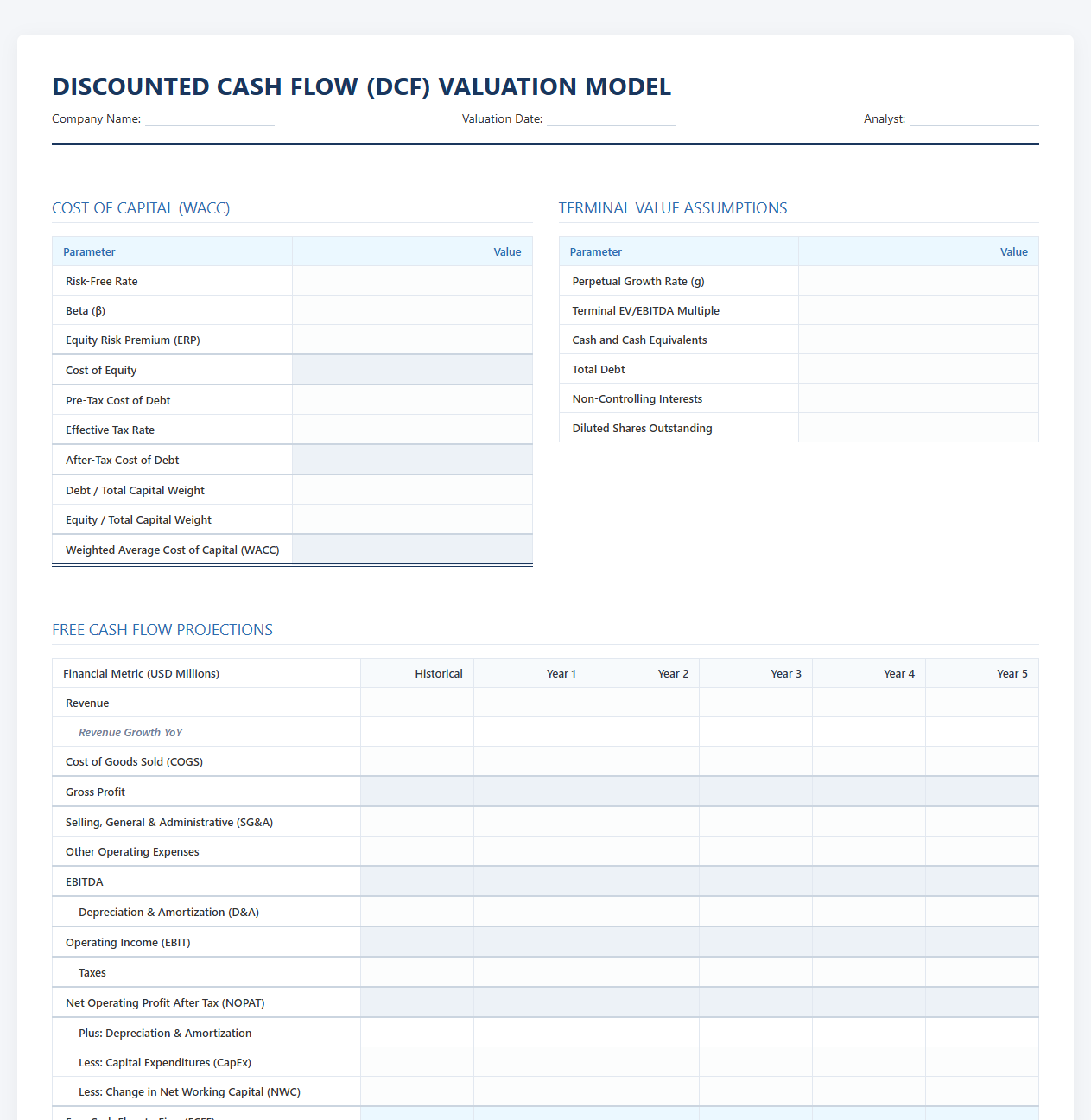Click the WACC calculated value cell
This screenshot has height=1120, width=1091.
412,550
